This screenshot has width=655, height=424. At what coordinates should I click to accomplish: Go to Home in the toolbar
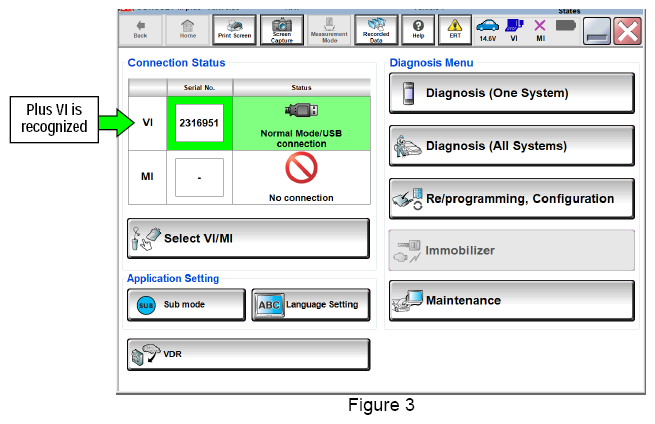pyautogui.click(x=188, y=30)
